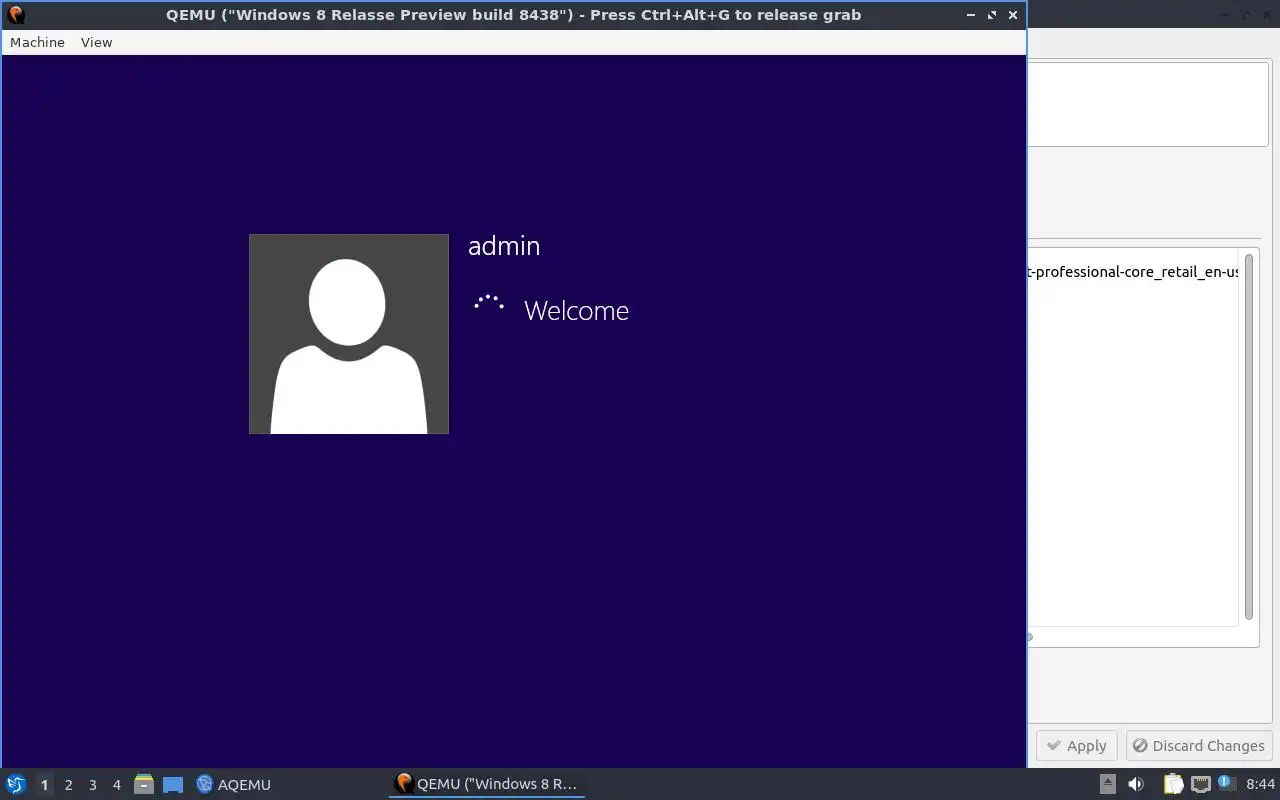Screen dimensions: 1280x800
Task: Click the clock showing 8:44
Action: click(x=1261, y=784)
